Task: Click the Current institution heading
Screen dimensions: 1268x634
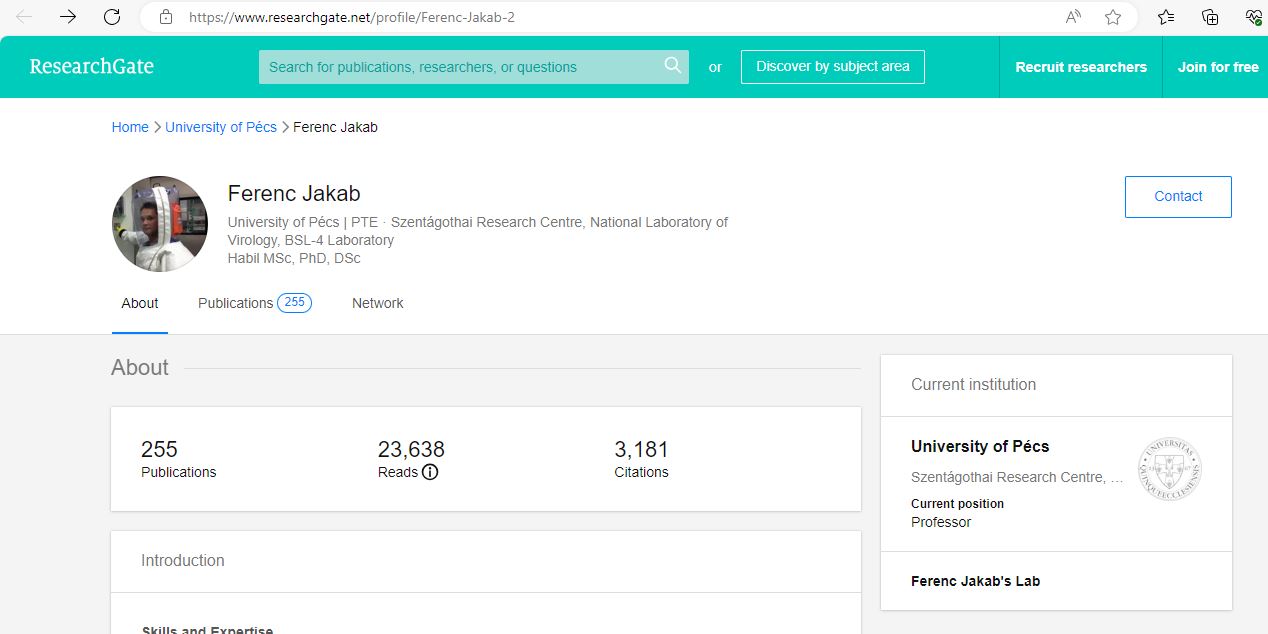Action: 973,385
